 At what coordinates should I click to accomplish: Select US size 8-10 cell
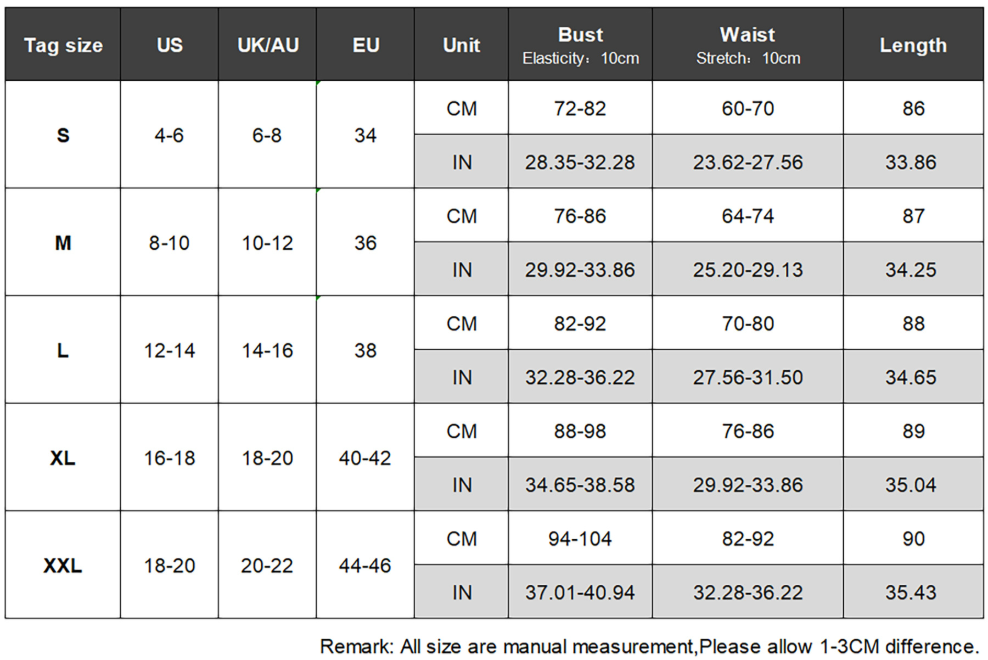pos(169,243)
